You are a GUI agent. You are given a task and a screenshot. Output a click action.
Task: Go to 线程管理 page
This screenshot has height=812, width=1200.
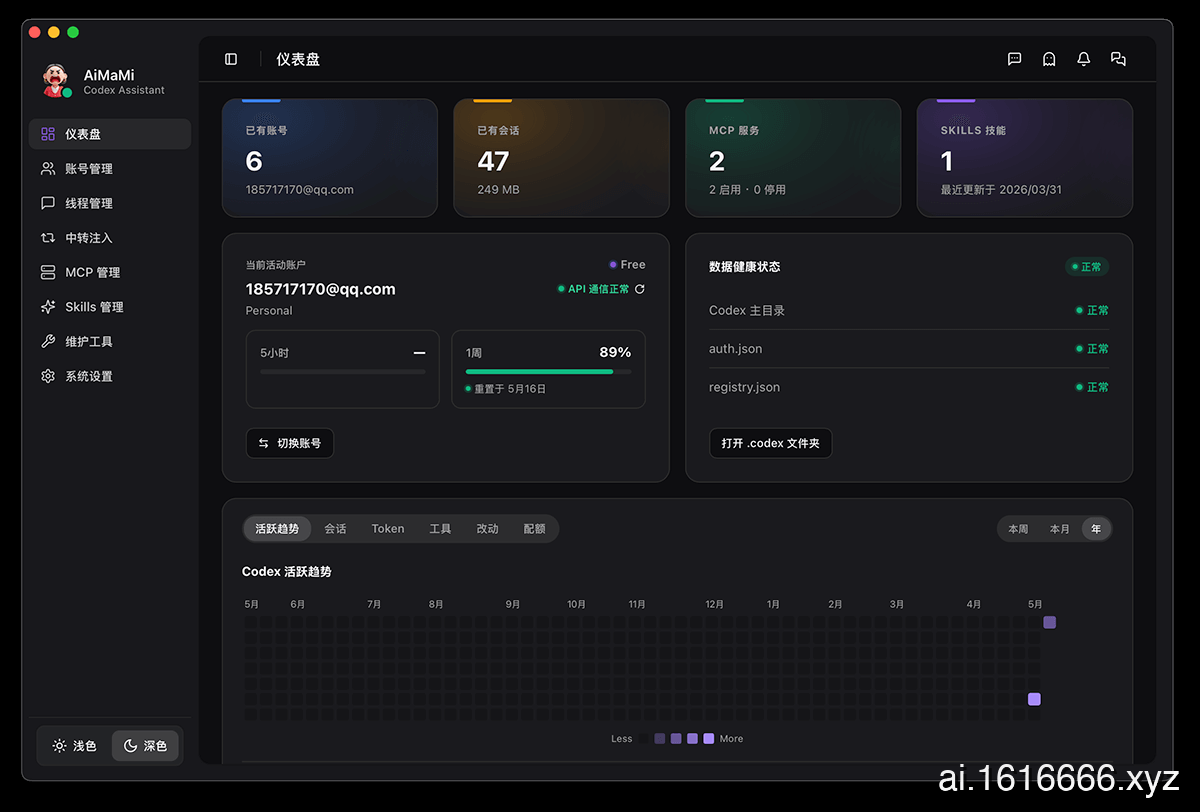coord(110,203)
